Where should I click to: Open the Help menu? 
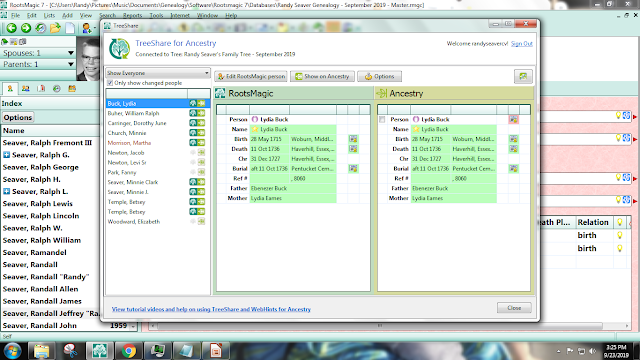[x=231, y=16]
